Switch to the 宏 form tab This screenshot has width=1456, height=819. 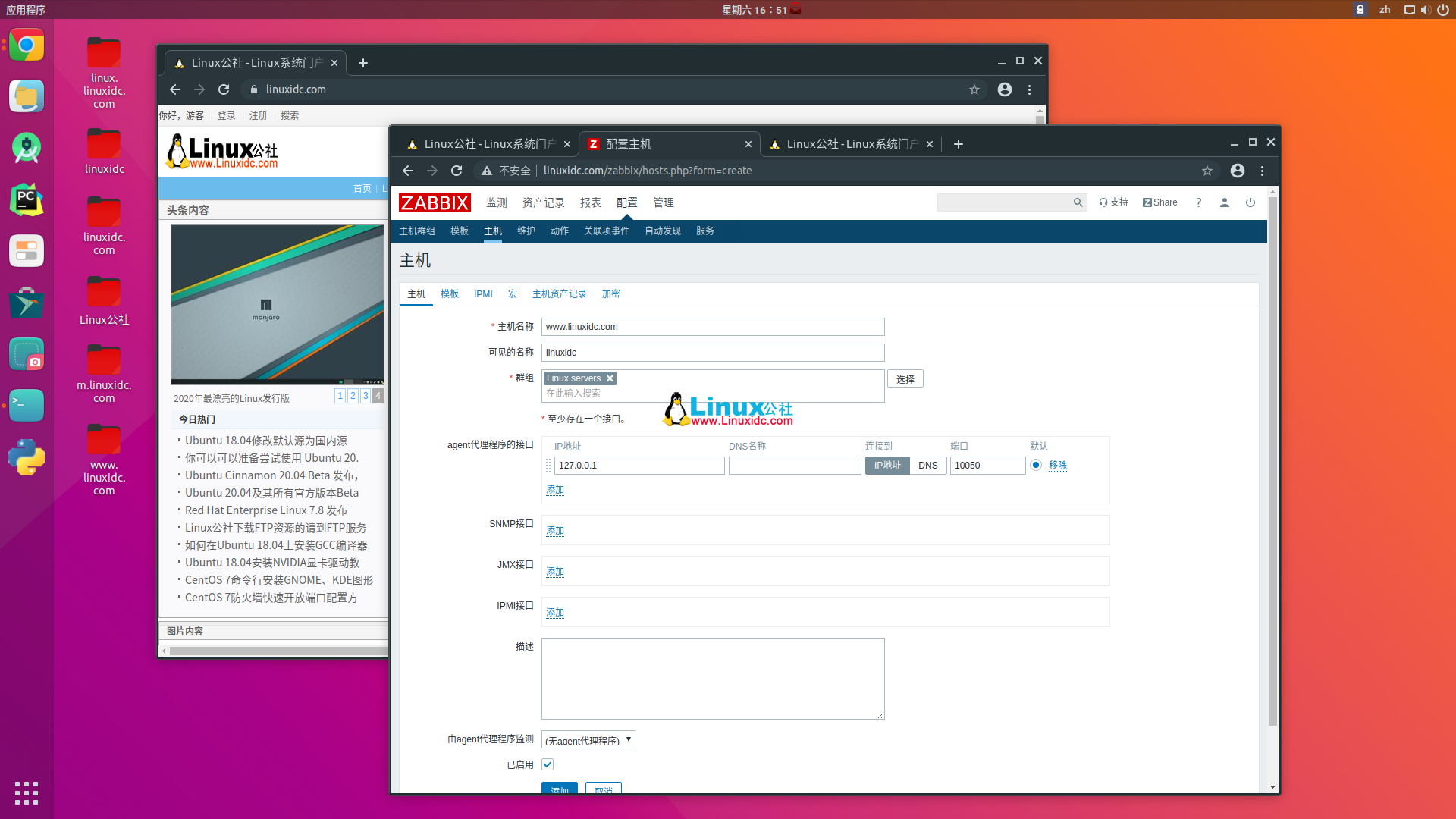[513, 293]
